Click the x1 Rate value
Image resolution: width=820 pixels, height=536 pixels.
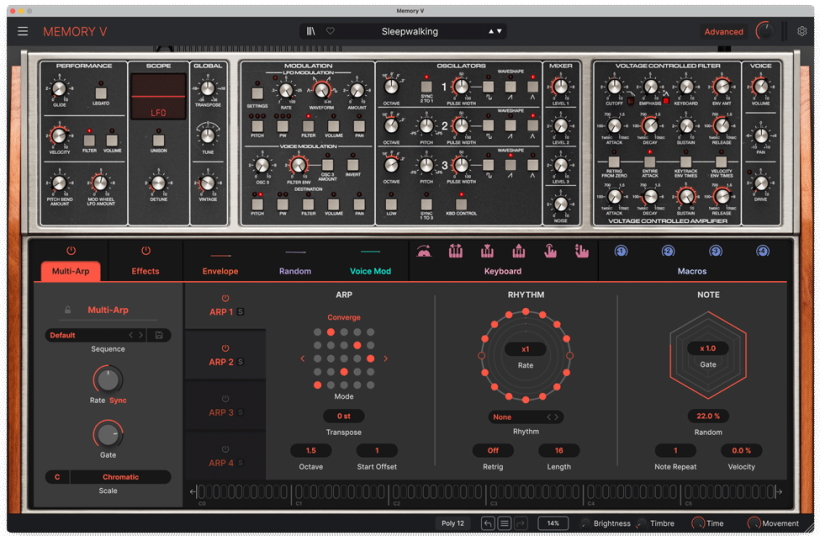[x=526, y=349]
